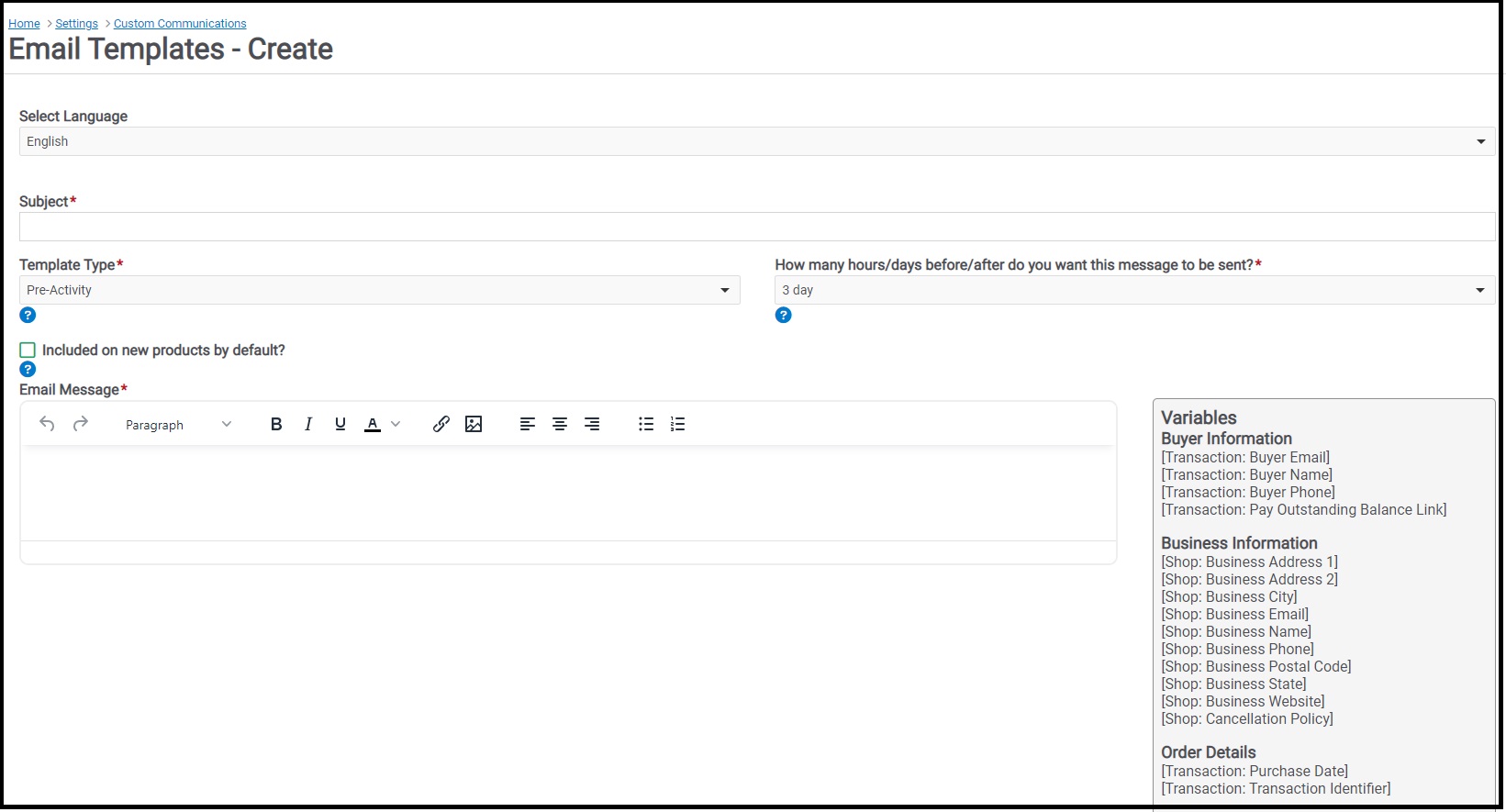Insert a link with the chain icon

pyautogui.click(x=441, y=424)
